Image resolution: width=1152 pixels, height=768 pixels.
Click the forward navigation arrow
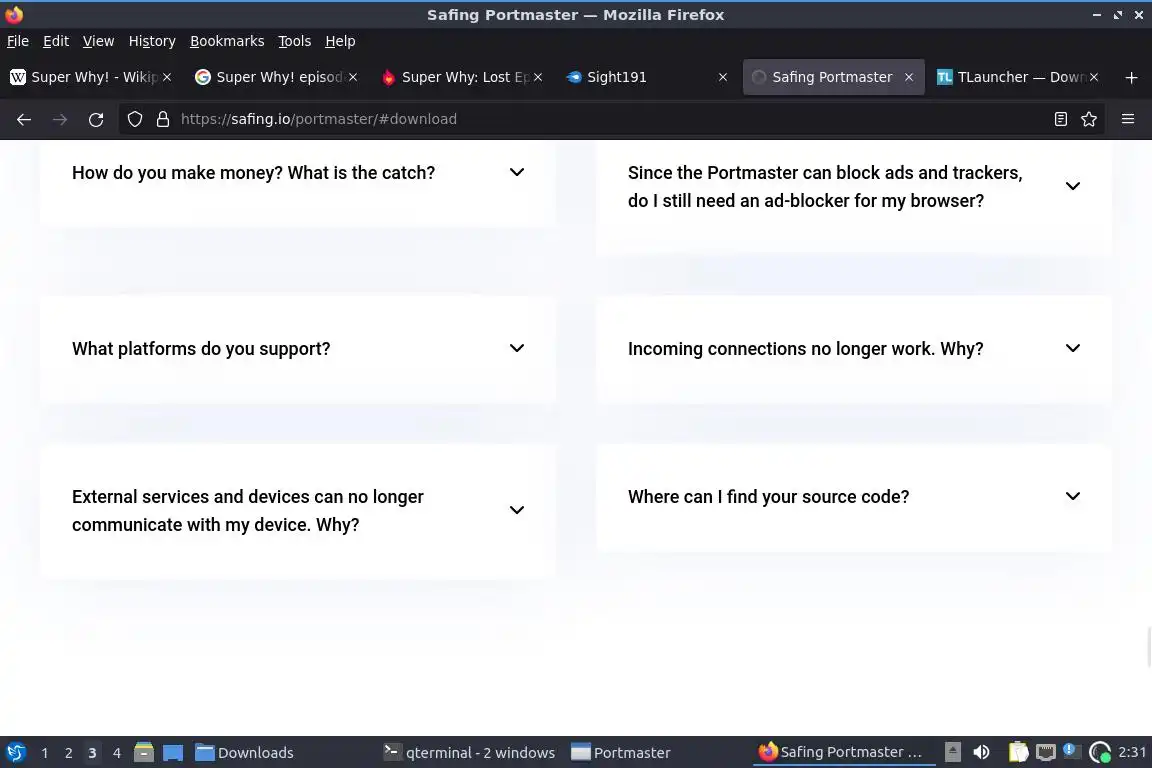tap(60, 119)
